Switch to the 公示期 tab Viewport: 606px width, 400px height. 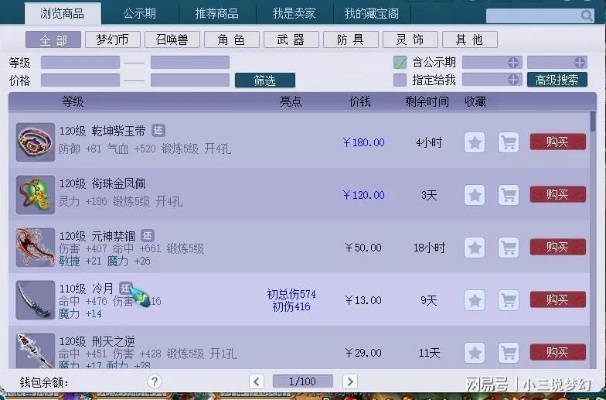click(x=140, y=14)
